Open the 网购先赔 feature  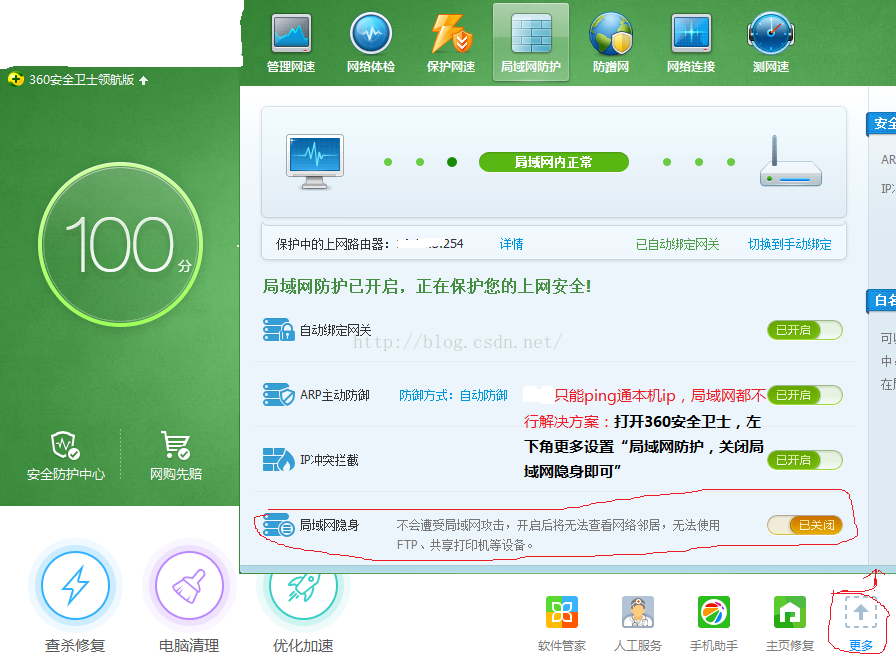[x=176, y=456]
